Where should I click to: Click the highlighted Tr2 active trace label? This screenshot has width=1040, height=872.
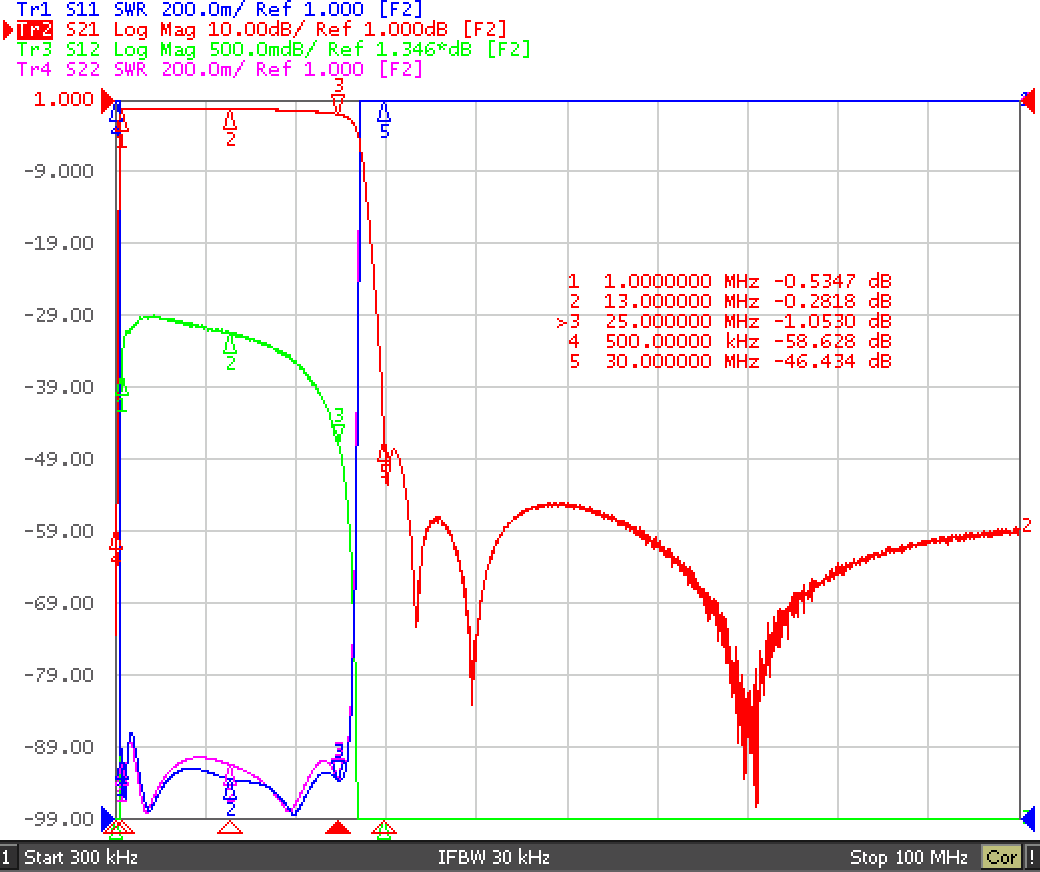[x=34, y=29]
